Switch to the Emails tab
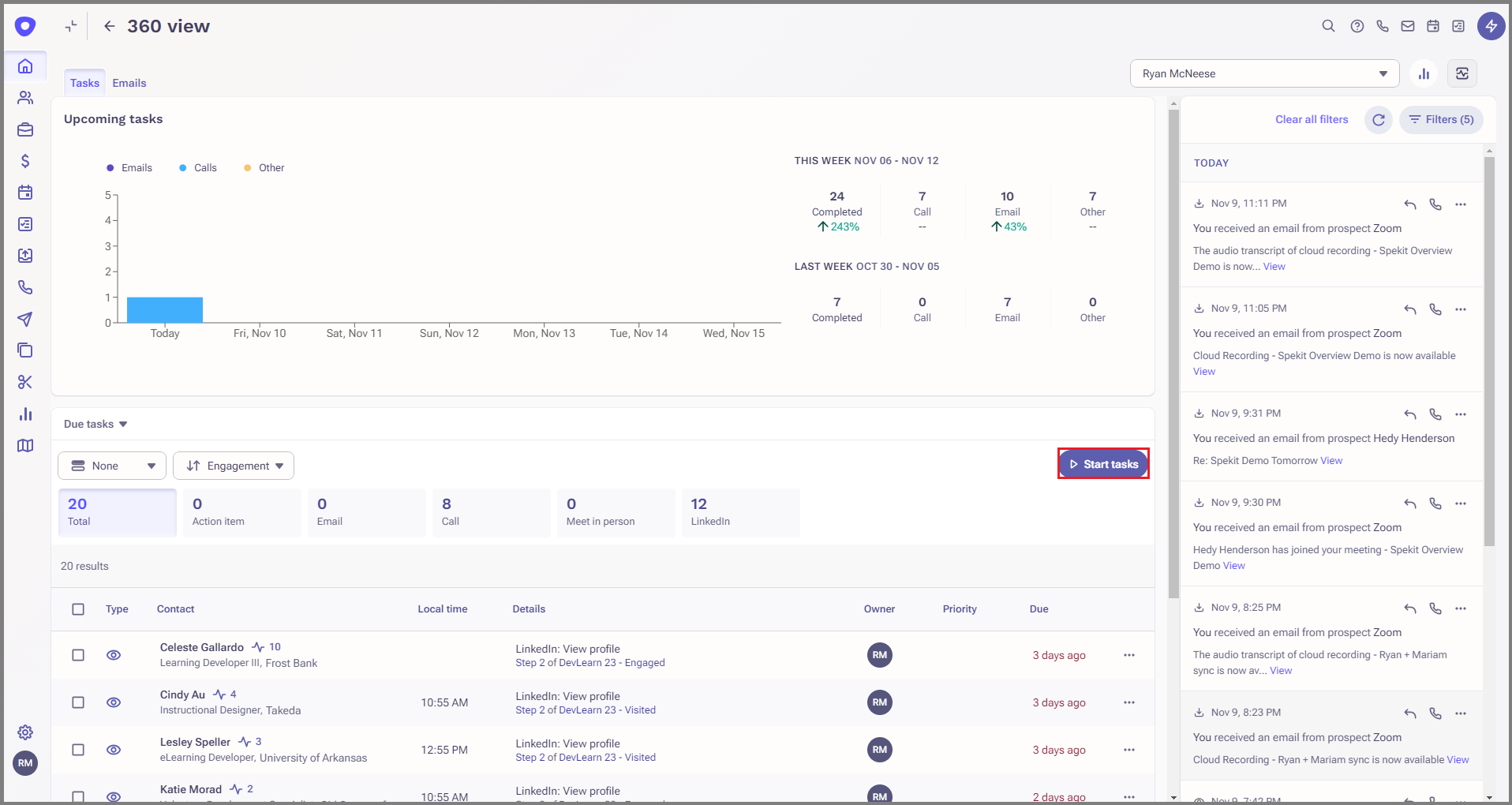This screenshot has width=1512, height=805. (x=129, y=83)
